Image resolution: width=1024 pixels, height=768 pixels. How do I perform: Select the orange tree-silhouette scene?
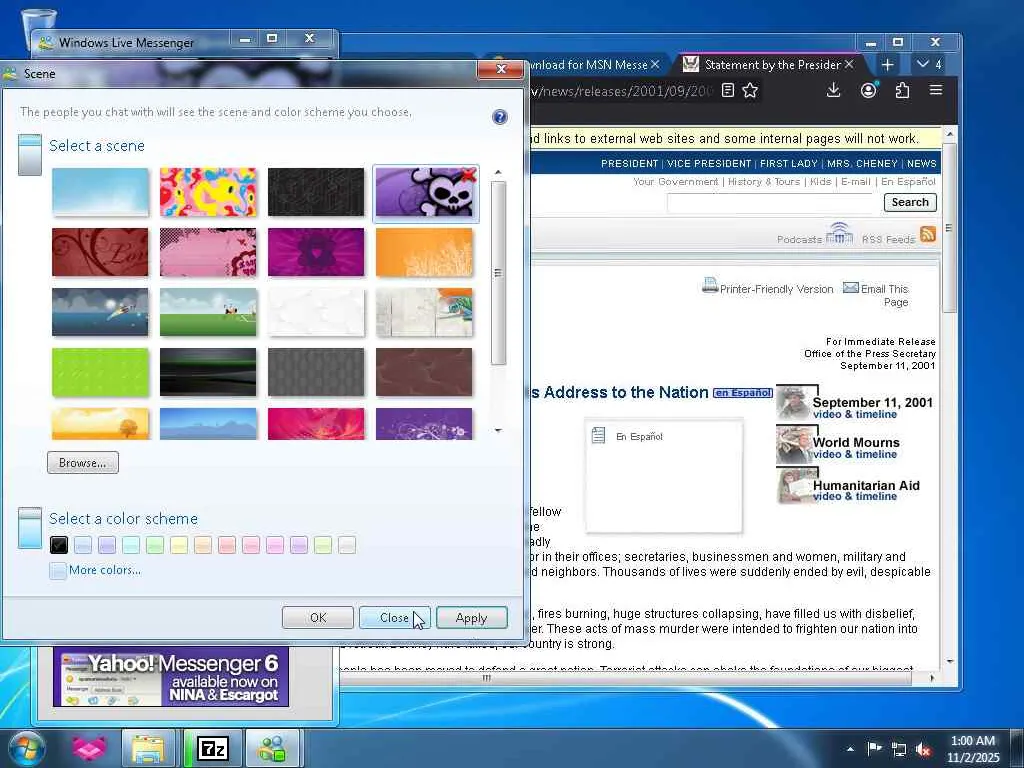(x=424, y=252)
